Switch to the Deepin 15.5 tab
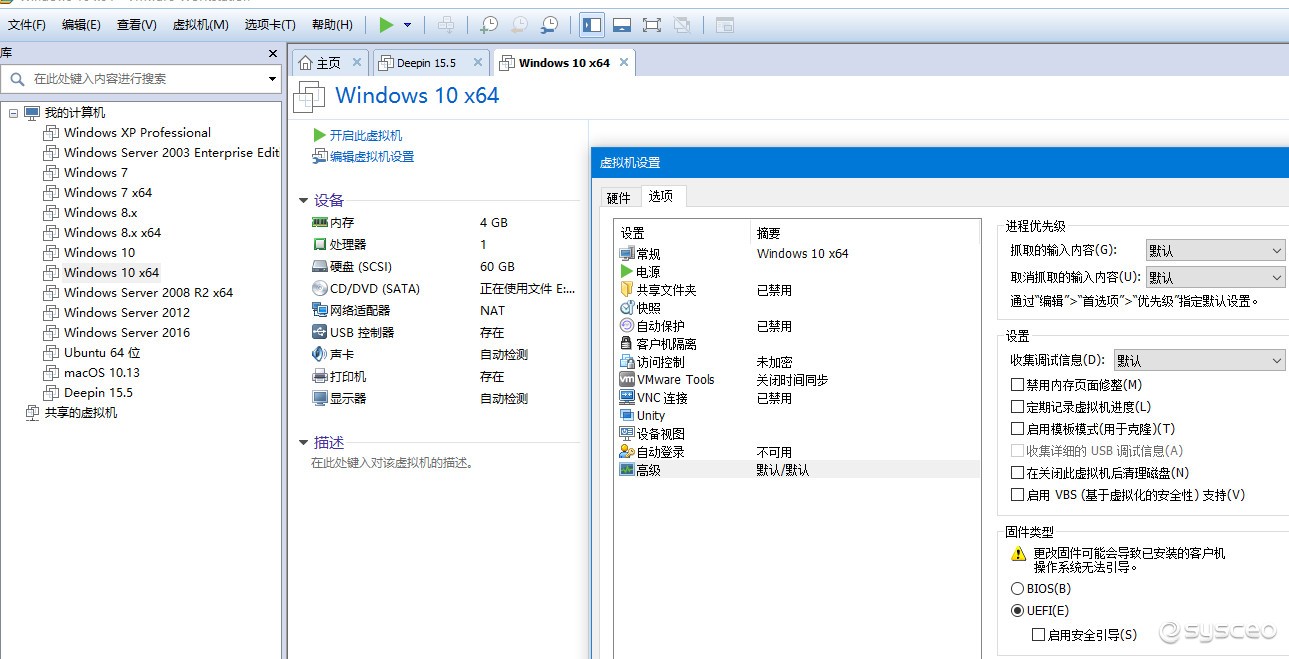 [426, 63]
